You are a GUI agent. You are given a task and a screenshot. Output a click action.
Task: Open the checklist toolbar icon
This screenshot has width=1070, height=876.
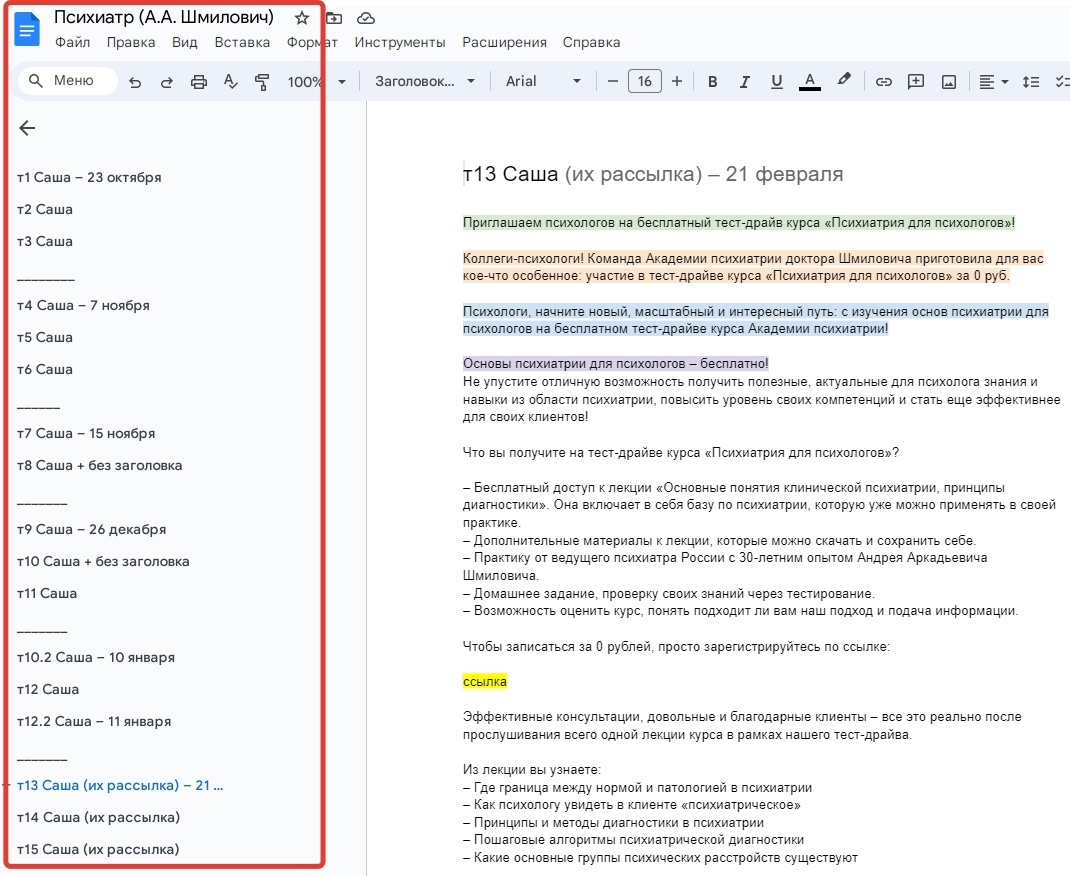pos(1062,82)
